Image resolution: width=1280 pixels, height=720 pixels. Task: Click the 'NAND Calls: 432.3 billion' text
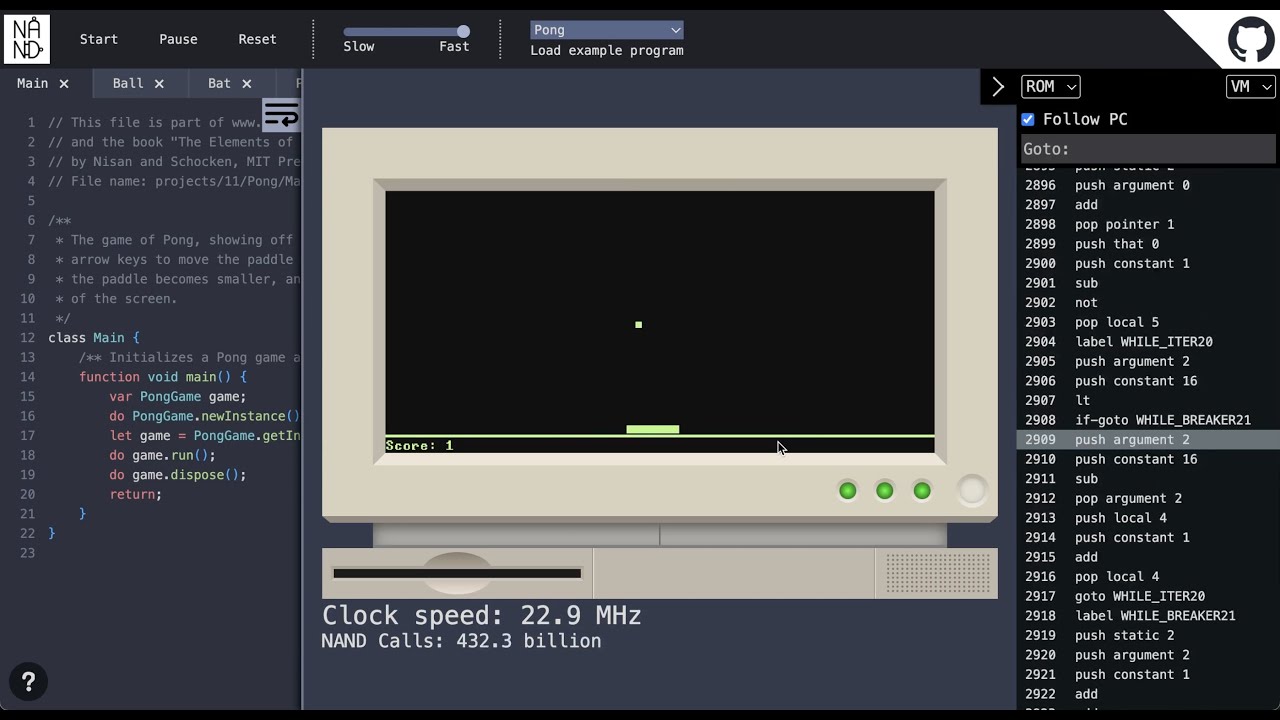(x=461, y=641)
